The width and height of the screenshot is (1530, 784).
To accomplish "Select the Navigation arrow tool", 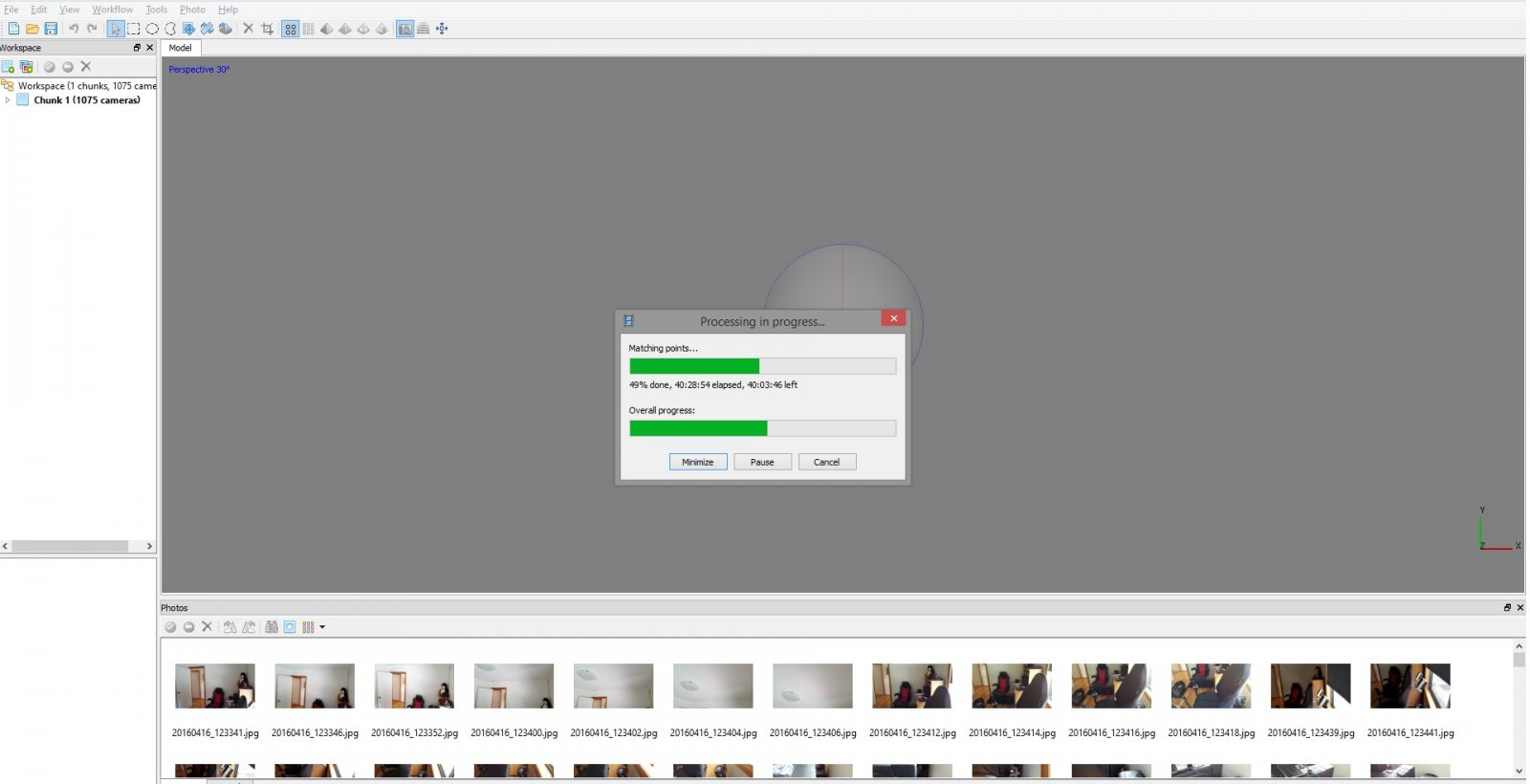I will pos(116,29).
